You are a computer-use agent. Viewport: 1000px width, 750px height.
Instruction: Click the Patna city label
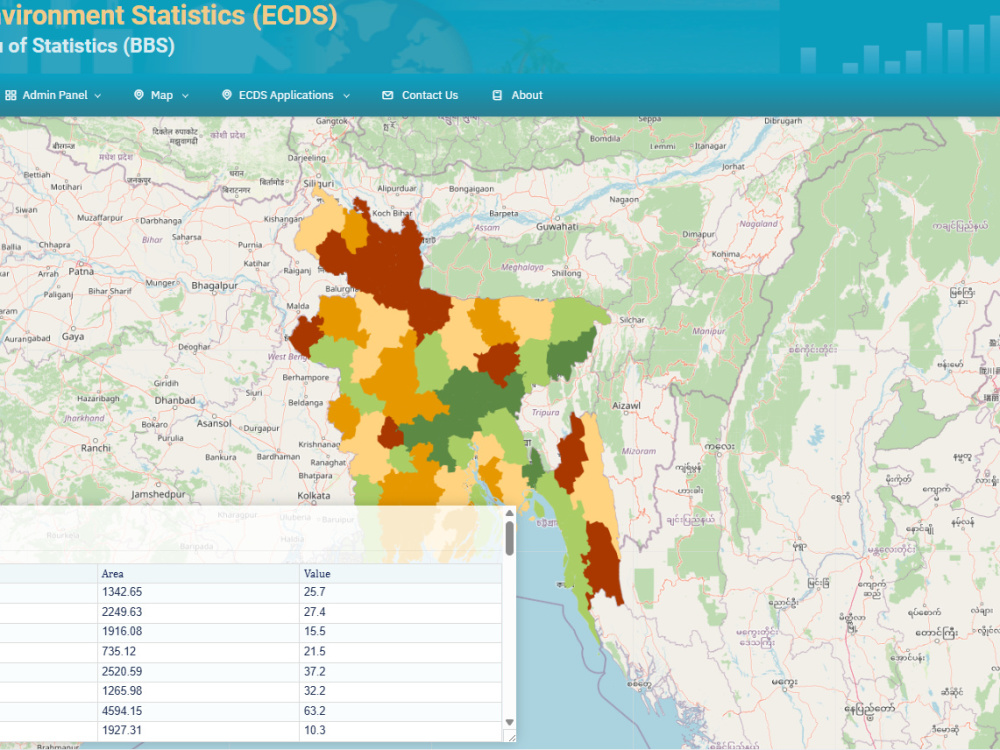click(81, 272)
